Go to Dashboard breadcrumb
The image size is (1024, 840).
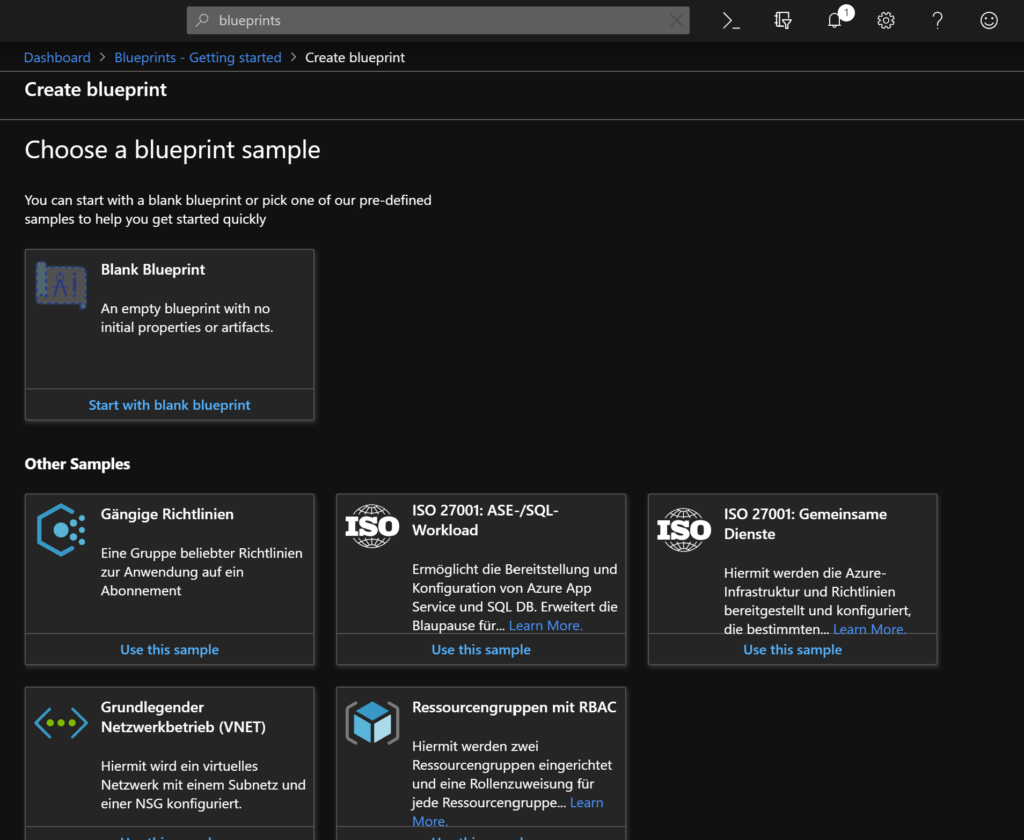tap(57, 57)
